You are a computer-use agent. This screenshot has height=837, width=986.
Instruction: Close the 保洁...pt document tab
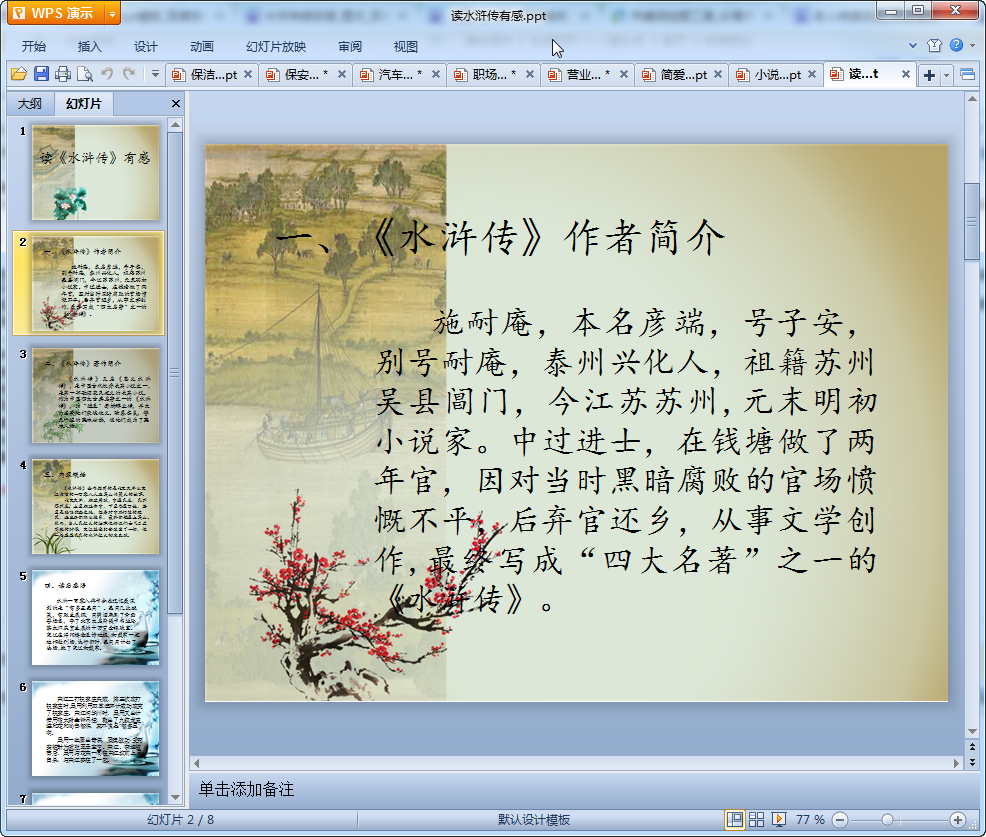pyautogui.click(x=248, y=74)
